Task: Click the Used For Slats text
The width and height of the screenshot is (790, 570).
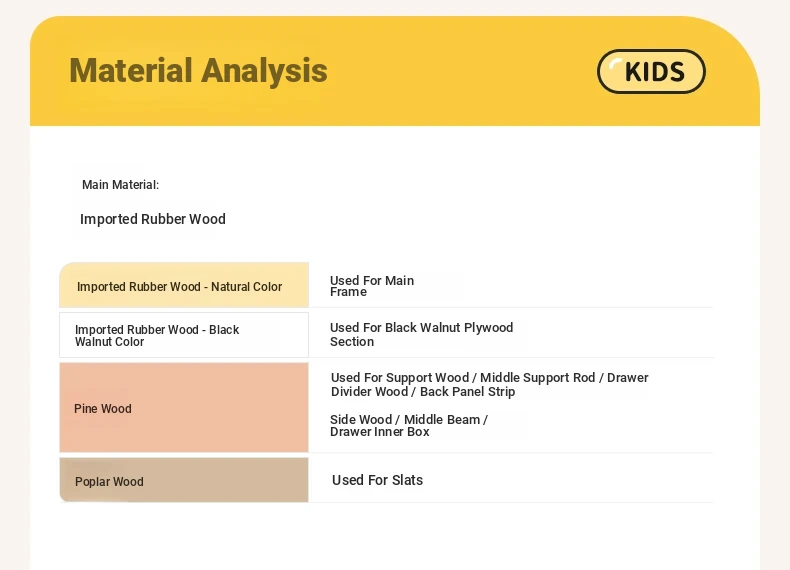Action: (x=377, y=480)
